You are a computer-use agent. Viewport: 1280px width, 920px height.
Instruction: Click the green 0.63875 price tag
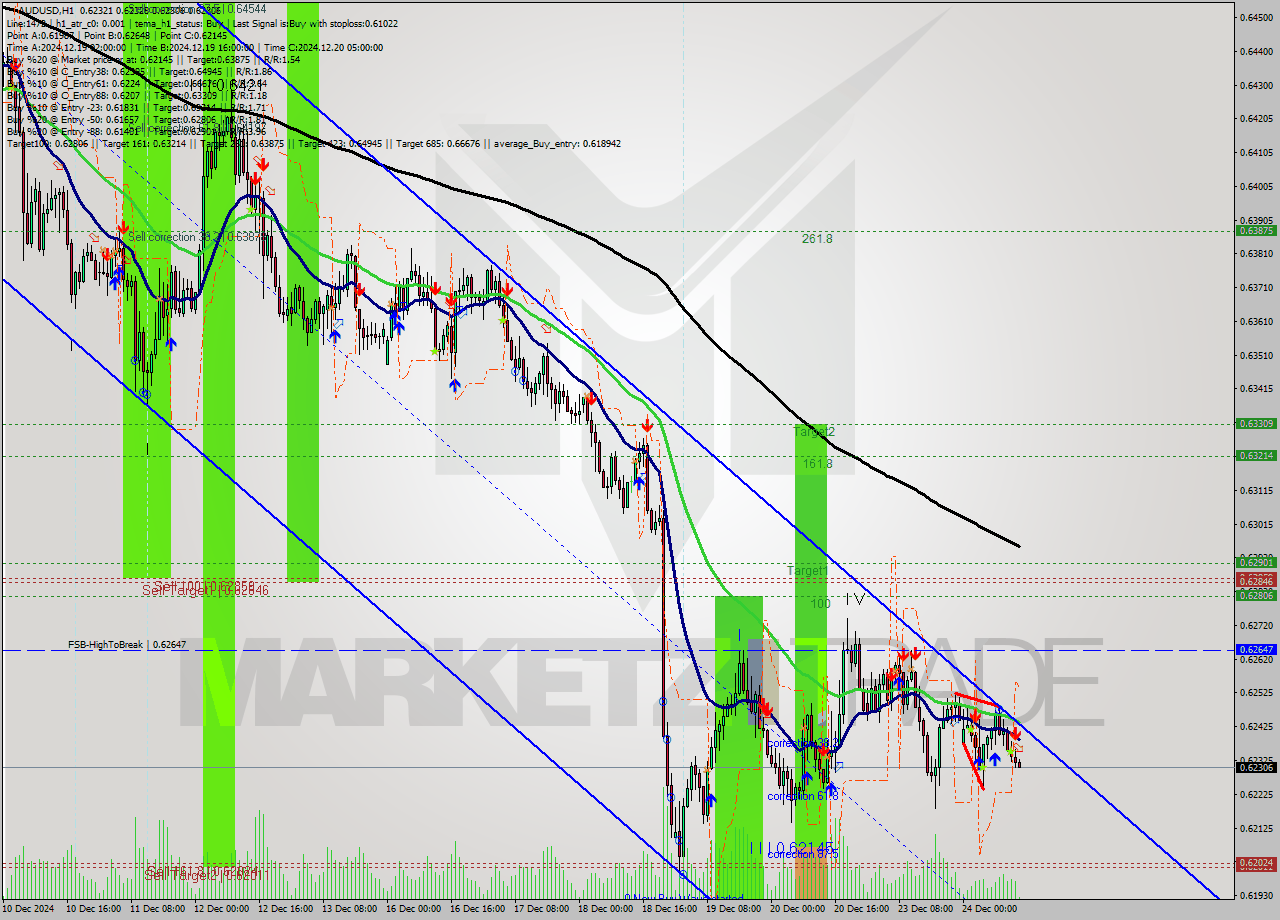coord(1256,231)
